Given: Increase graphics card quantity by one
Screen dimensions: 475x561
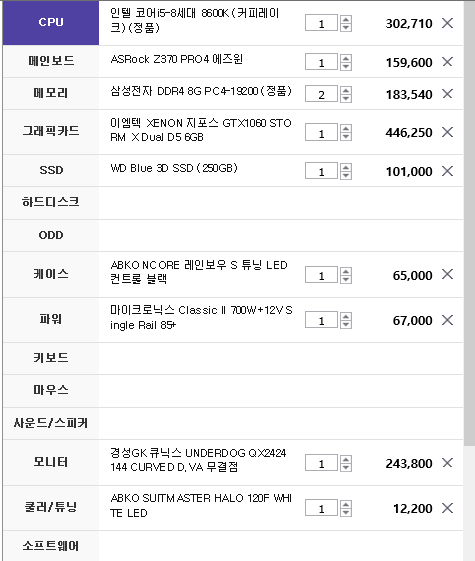Looking at the screenshot, I should pos(346,128).
